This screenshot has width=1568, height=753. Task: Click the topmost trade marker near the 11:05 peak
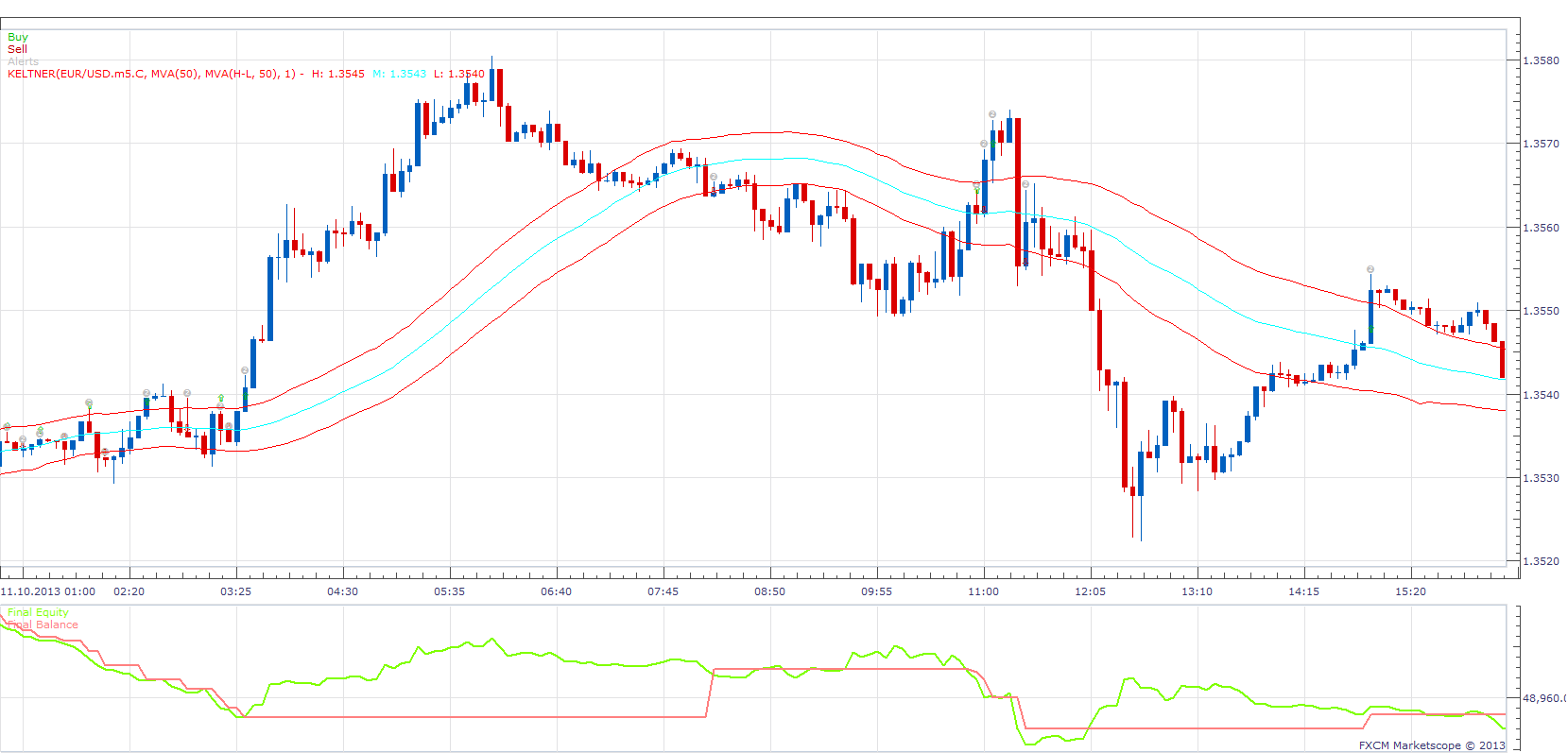(x=992, y=114)
